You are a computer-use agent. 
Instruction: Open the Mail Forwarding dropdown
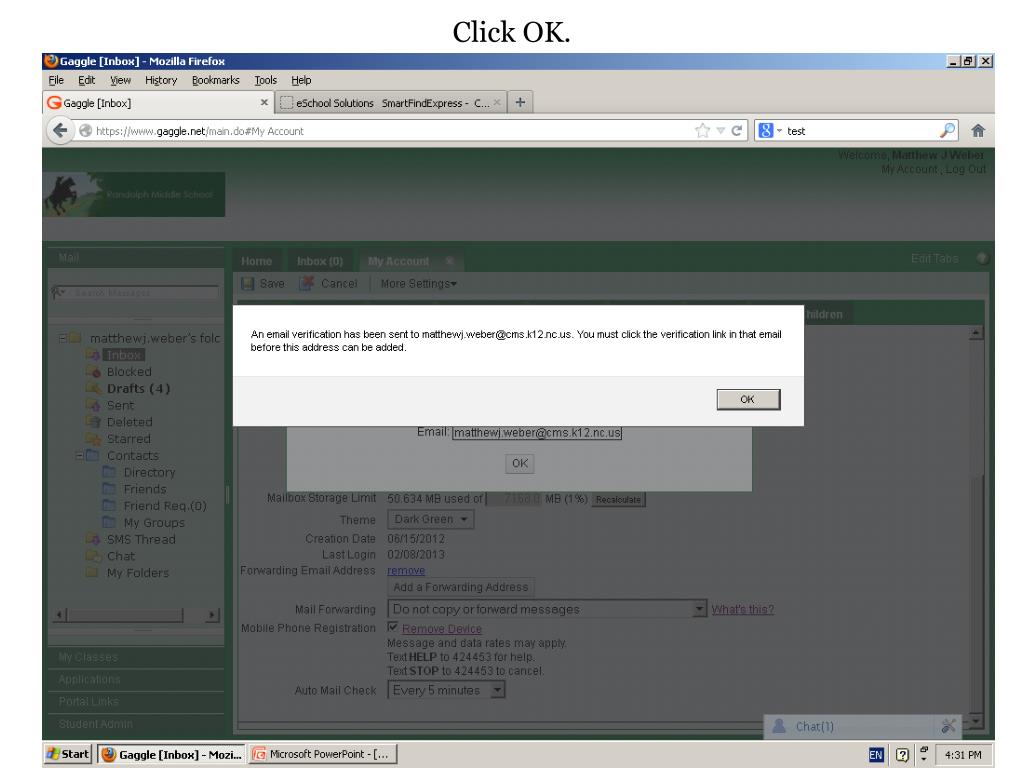547,609
